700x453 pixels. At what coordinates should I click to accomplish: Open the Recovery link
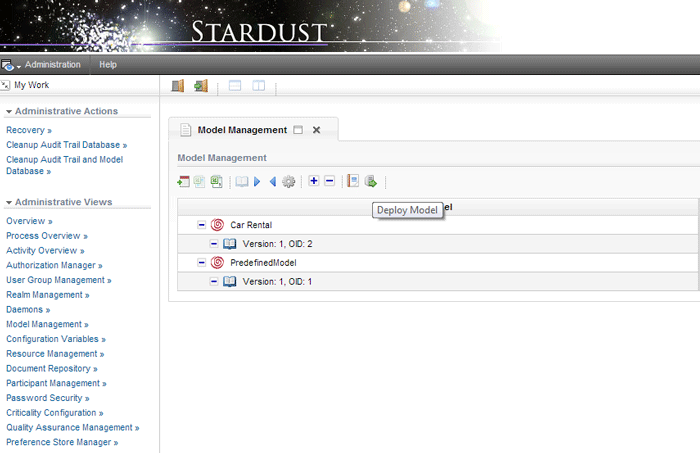tap(29, 130)
